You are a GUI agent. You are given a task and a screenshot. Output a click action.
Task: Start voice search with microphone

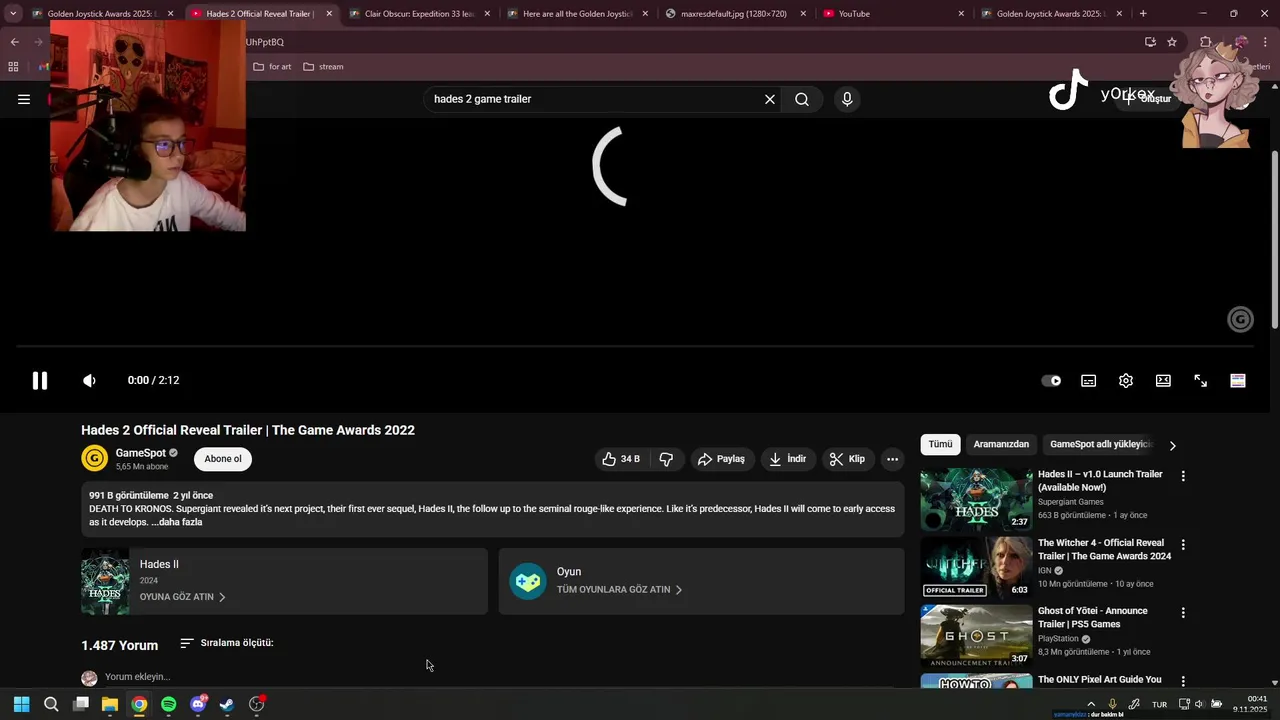click(847, 99)
